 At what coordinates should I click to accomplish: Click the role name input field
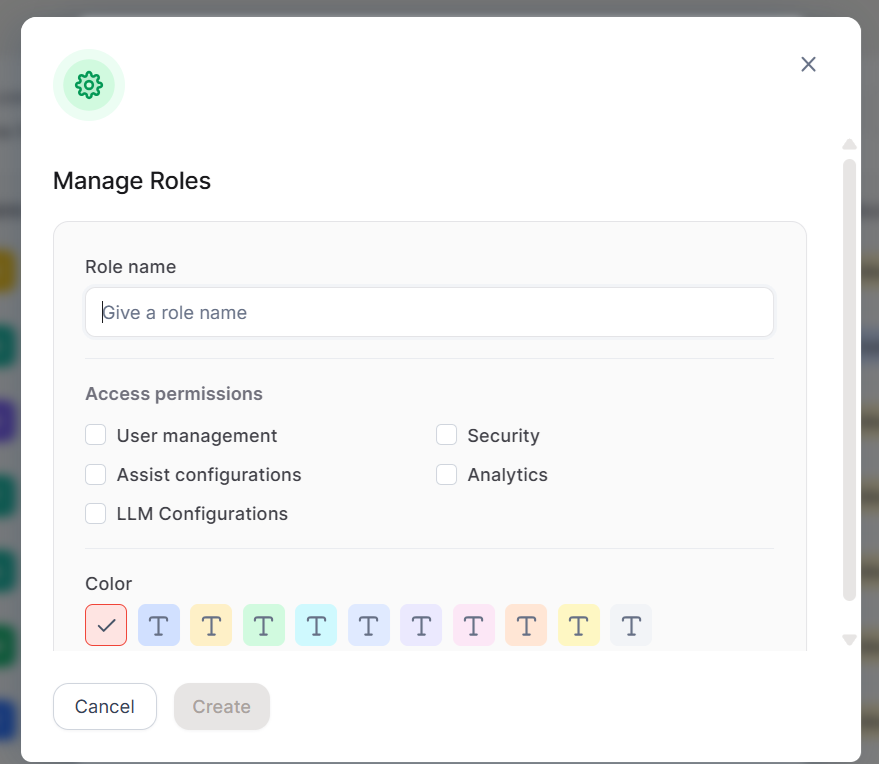429,312
